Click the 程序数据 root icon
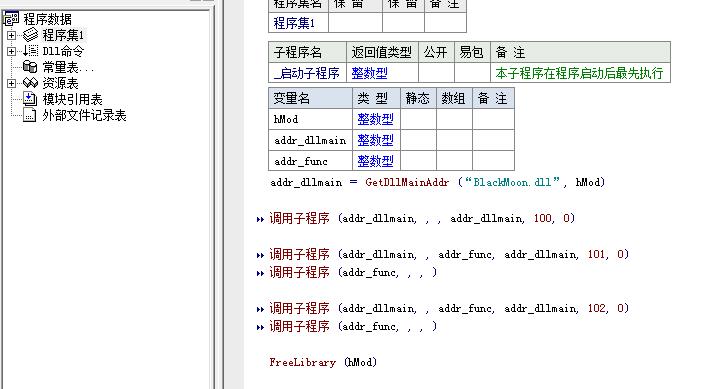The image size is (709, 389). pos(11,19)
